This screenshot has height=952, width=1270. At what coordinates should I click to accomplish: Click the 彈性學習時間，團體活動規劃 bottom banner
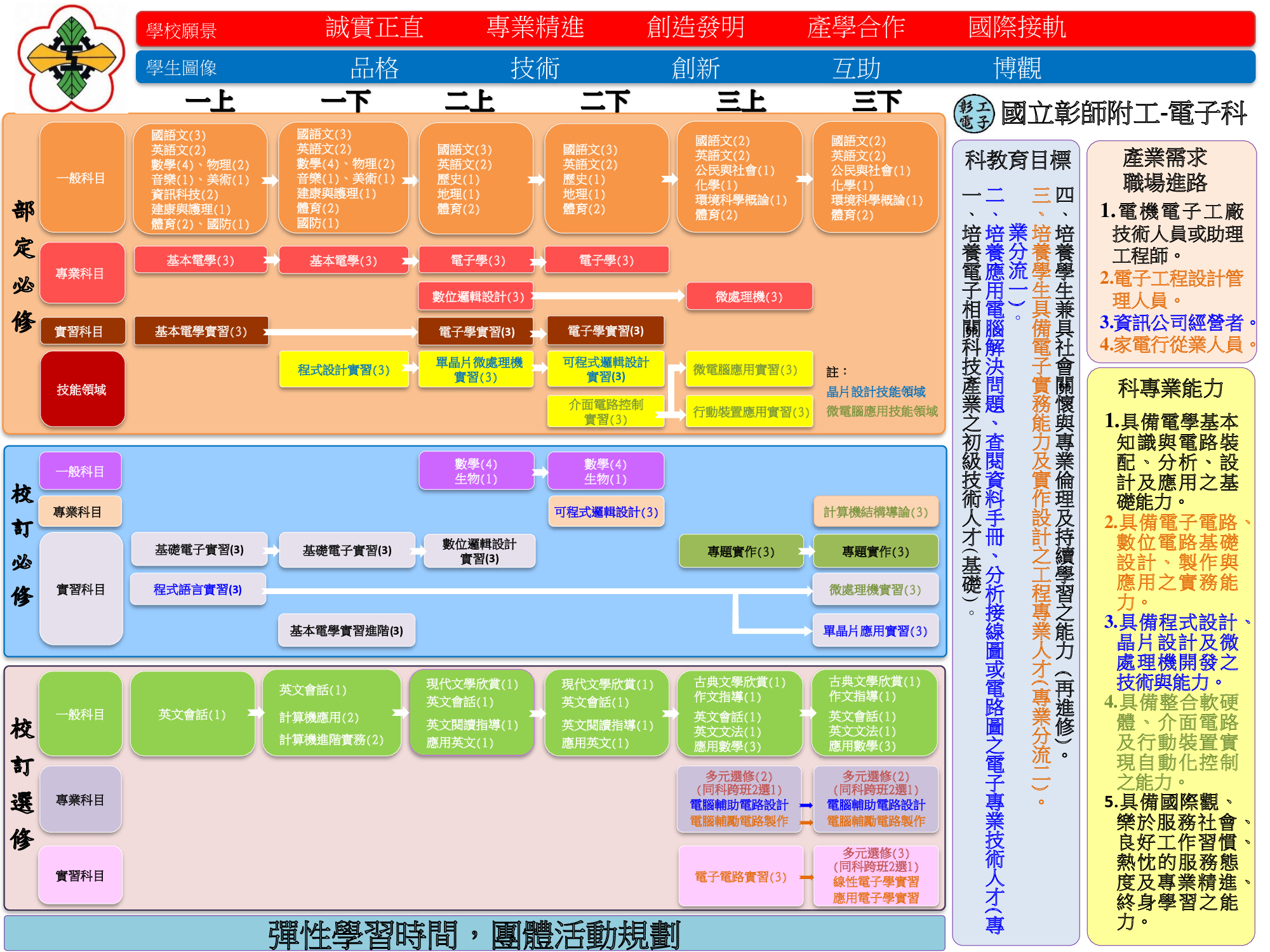[474, 934]
